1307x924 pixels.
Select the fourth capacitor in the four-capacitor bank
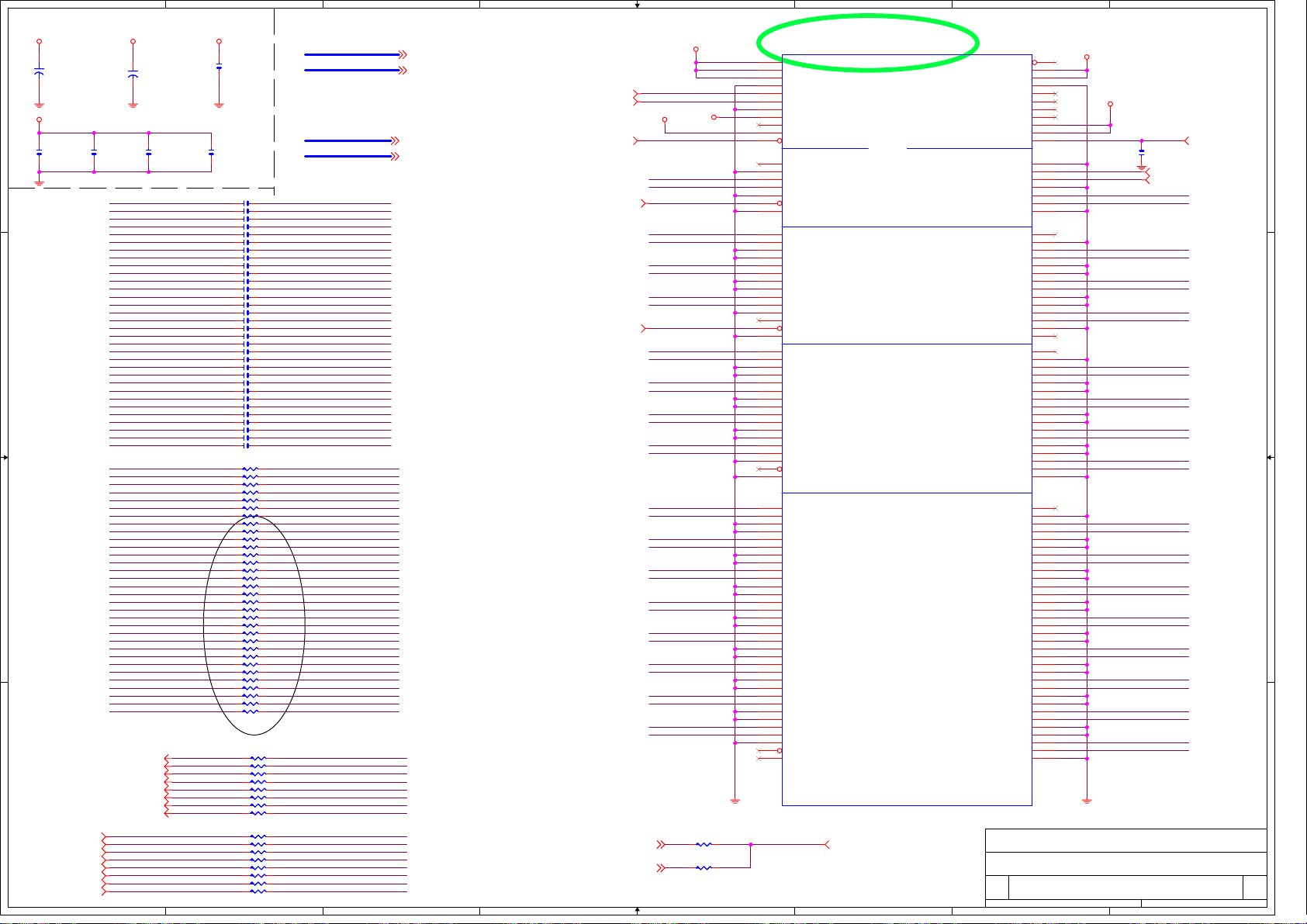(211, 153)
